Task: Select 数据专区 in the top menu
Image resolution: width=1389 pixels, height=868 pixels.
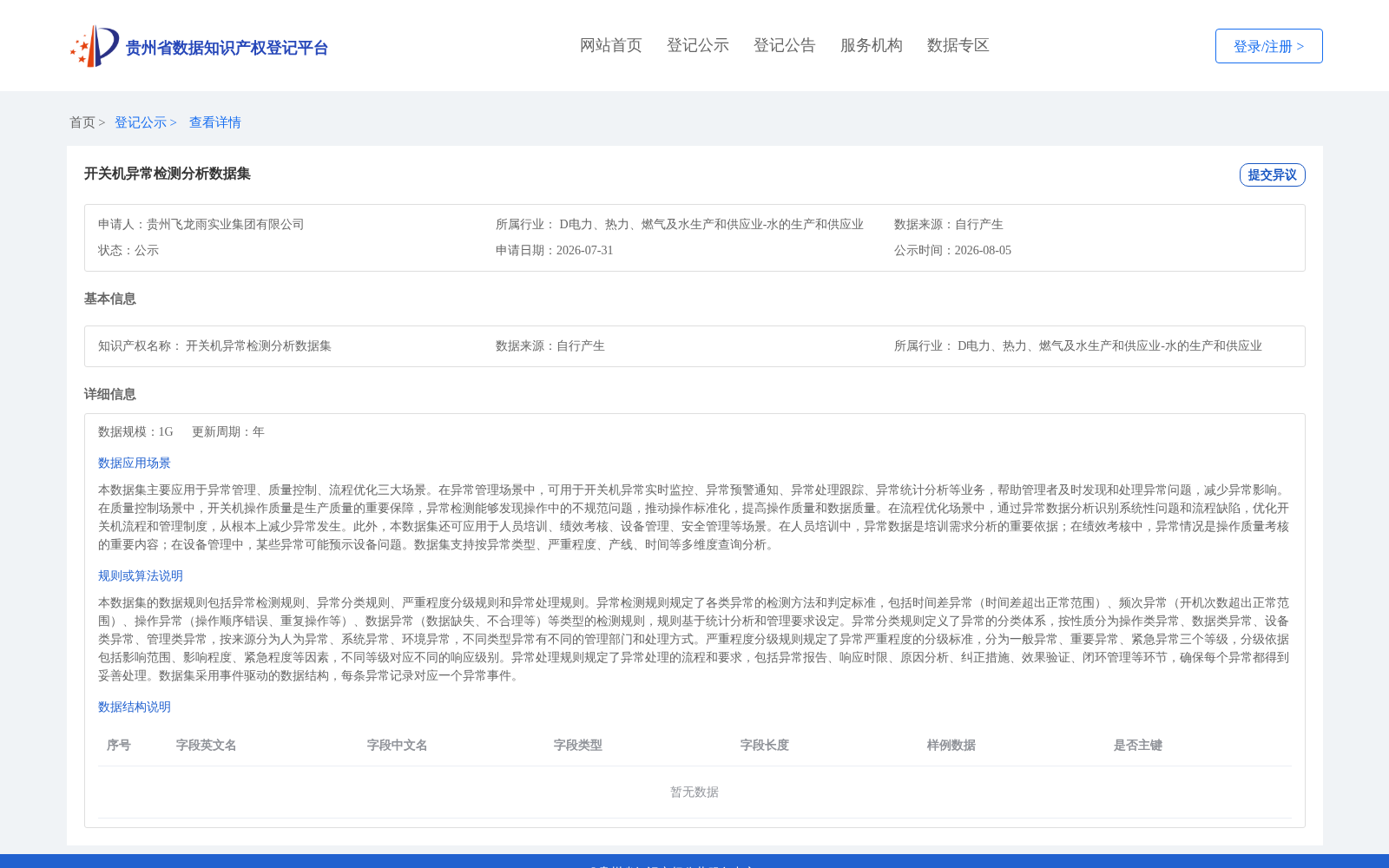Action: point(958,45)
